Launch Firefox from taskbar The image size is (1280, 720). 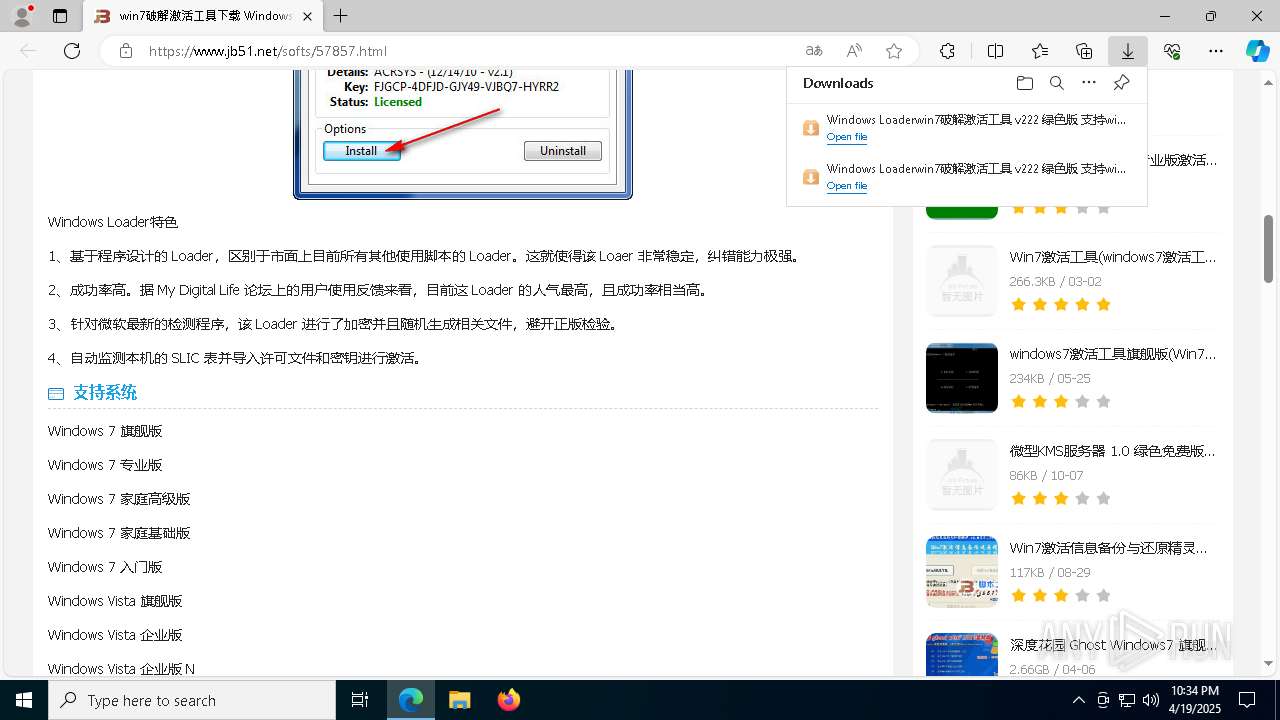point(509,700)
